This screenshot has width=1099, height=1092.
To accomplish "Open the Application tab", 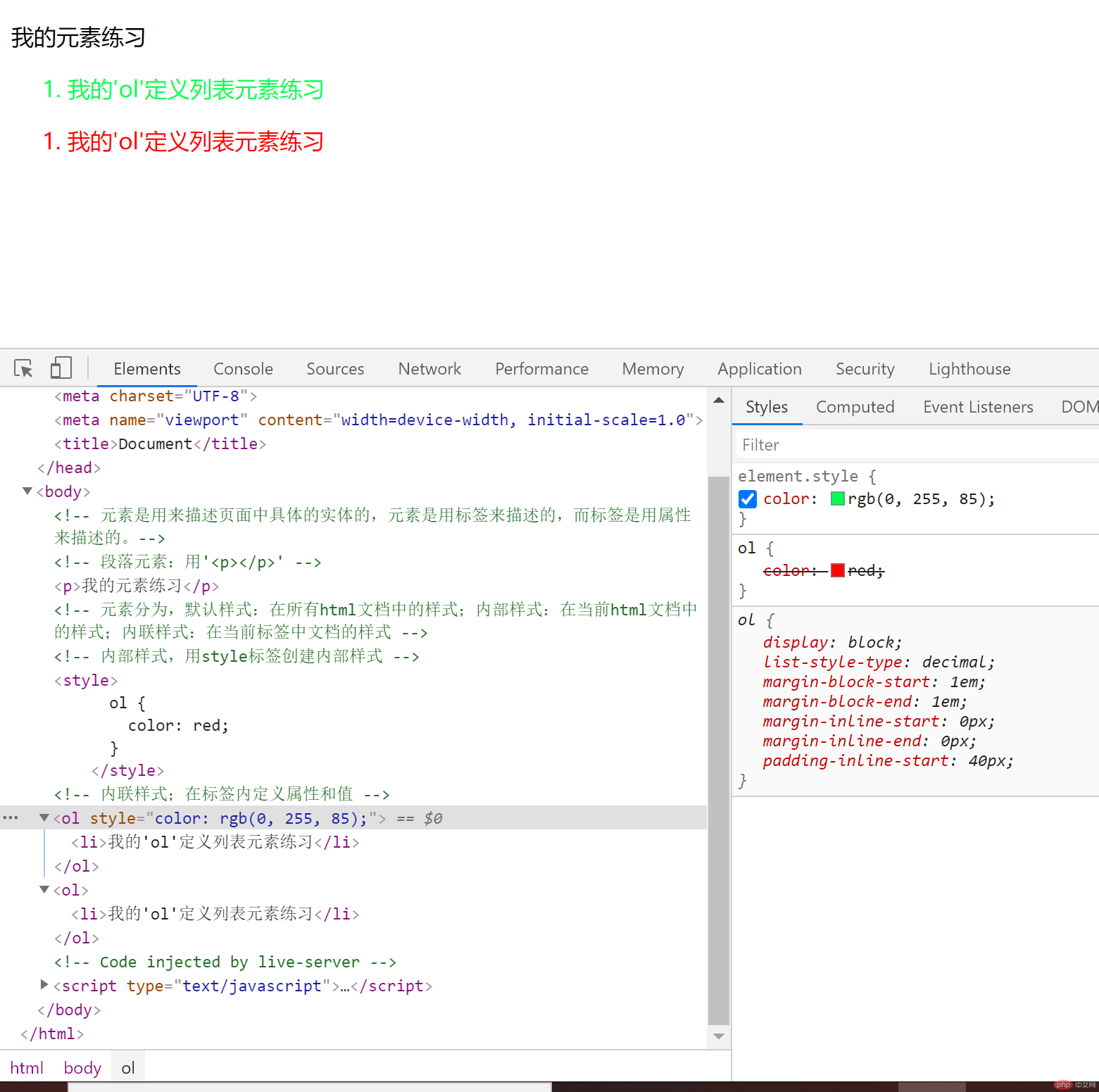I will [760, 368].
